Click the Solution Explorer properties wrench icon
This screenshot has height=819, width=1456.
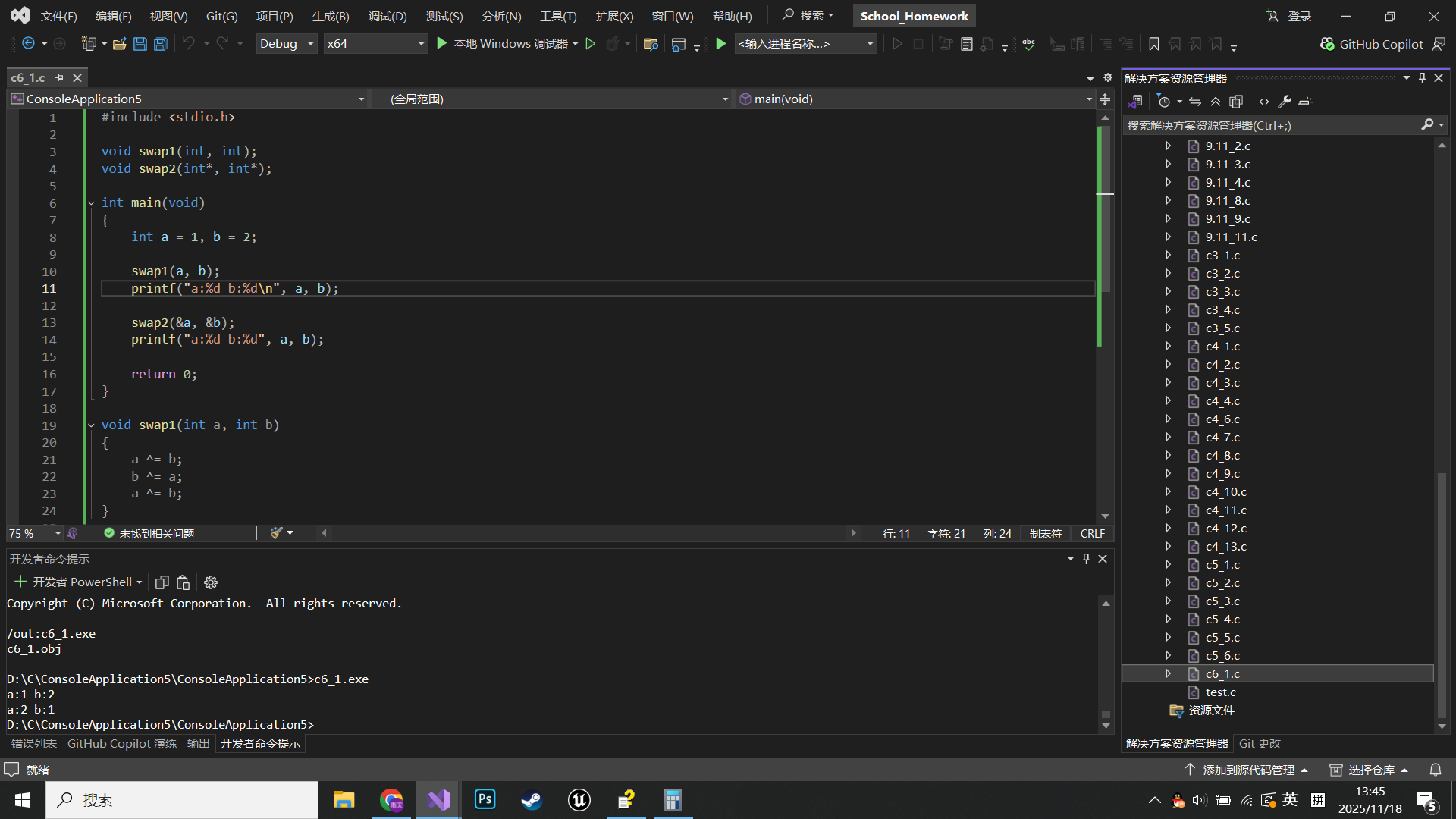pyautogui.click(x=1285, y=101)
